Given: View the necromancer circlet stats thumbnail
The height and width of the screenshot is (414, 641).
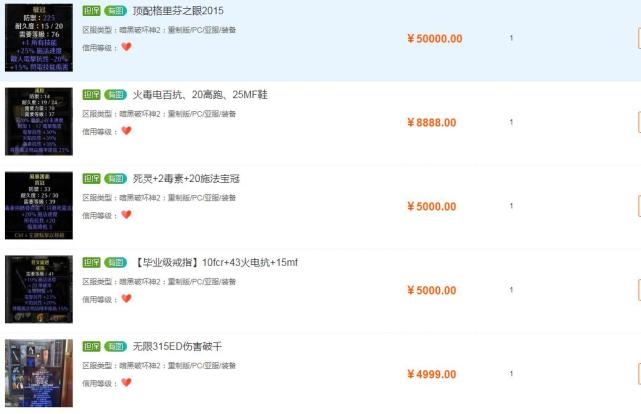Looking at the screenshot, I should click(x=39, y=205).
